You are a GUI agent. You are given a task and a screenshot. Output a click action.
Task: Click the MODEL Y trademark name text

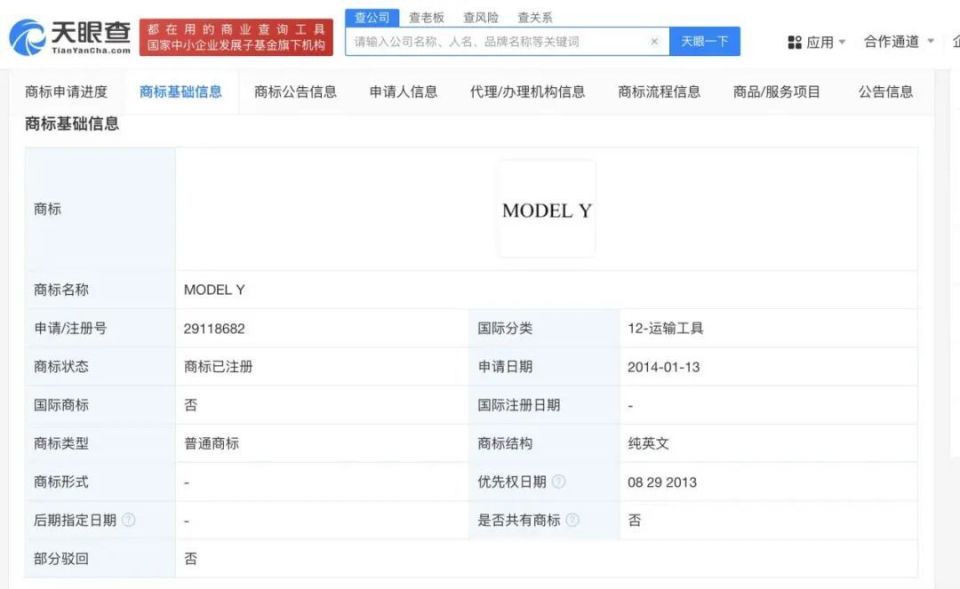[214, 290]
